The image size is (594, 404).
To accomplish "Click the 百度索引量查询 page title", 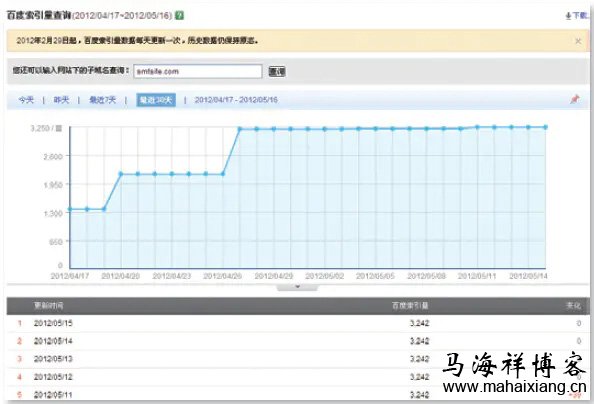I will 39,16.
